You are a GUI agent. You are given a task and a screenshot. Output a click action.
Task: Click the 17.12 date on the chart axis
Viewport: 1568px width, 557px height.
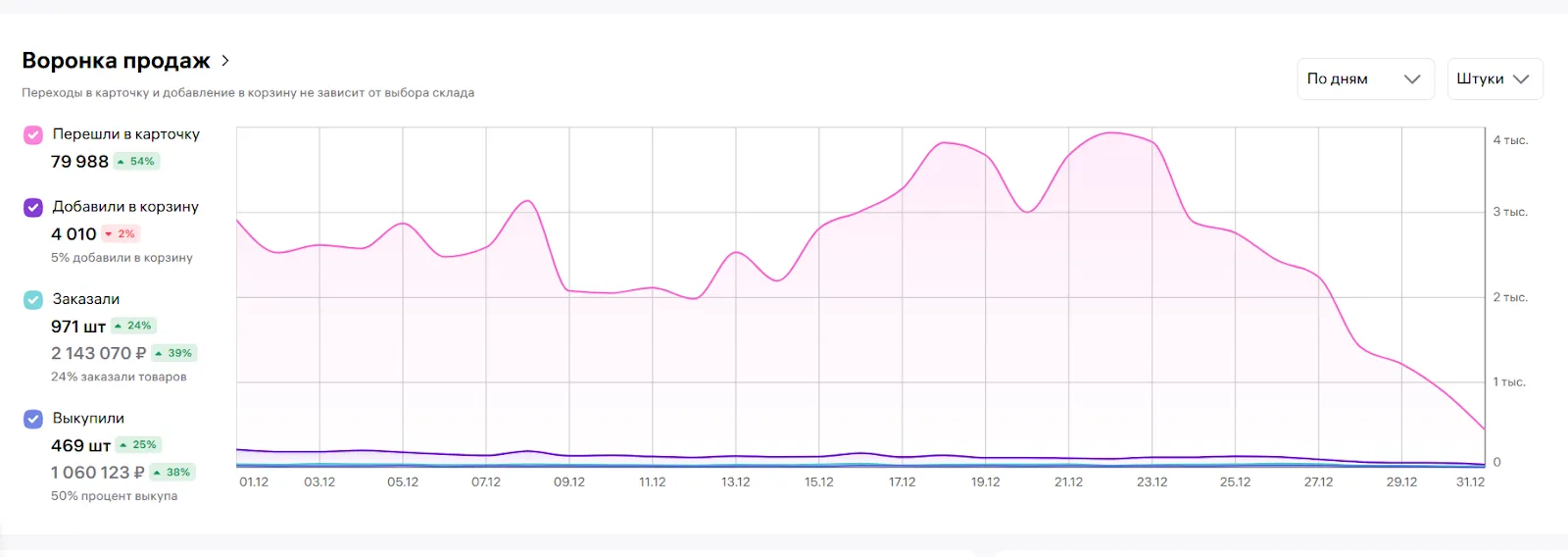pos(902,482)
